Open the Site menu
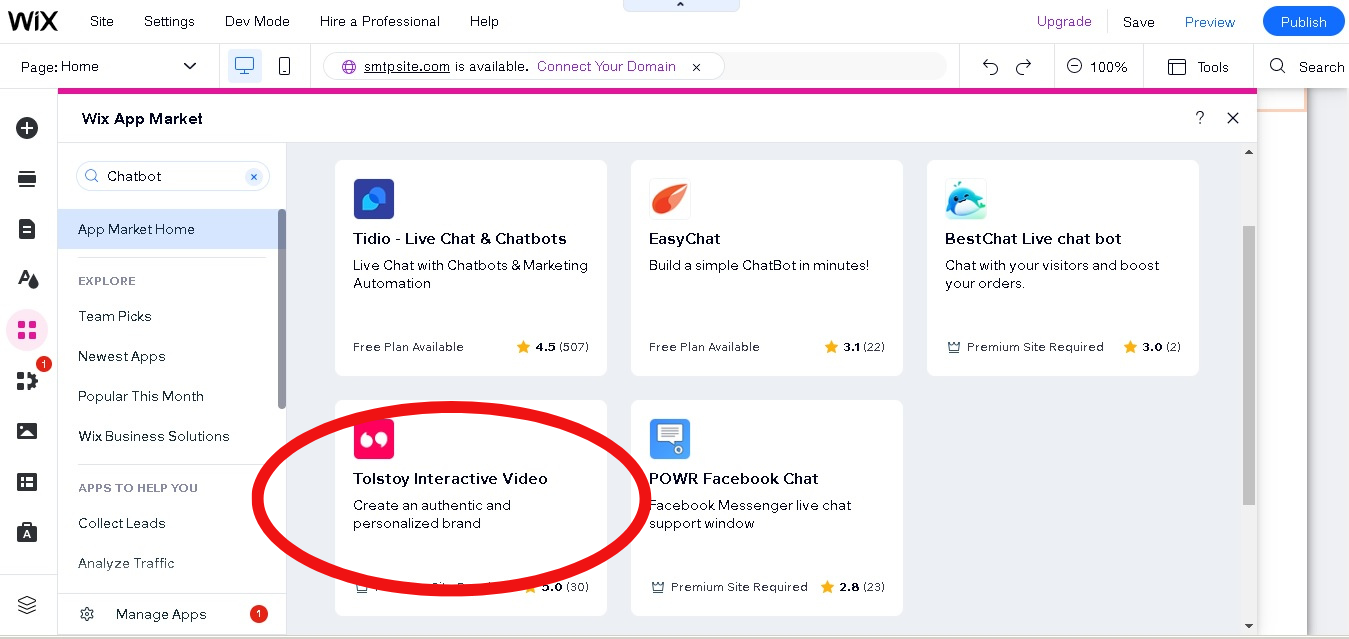 coord(102,21)
